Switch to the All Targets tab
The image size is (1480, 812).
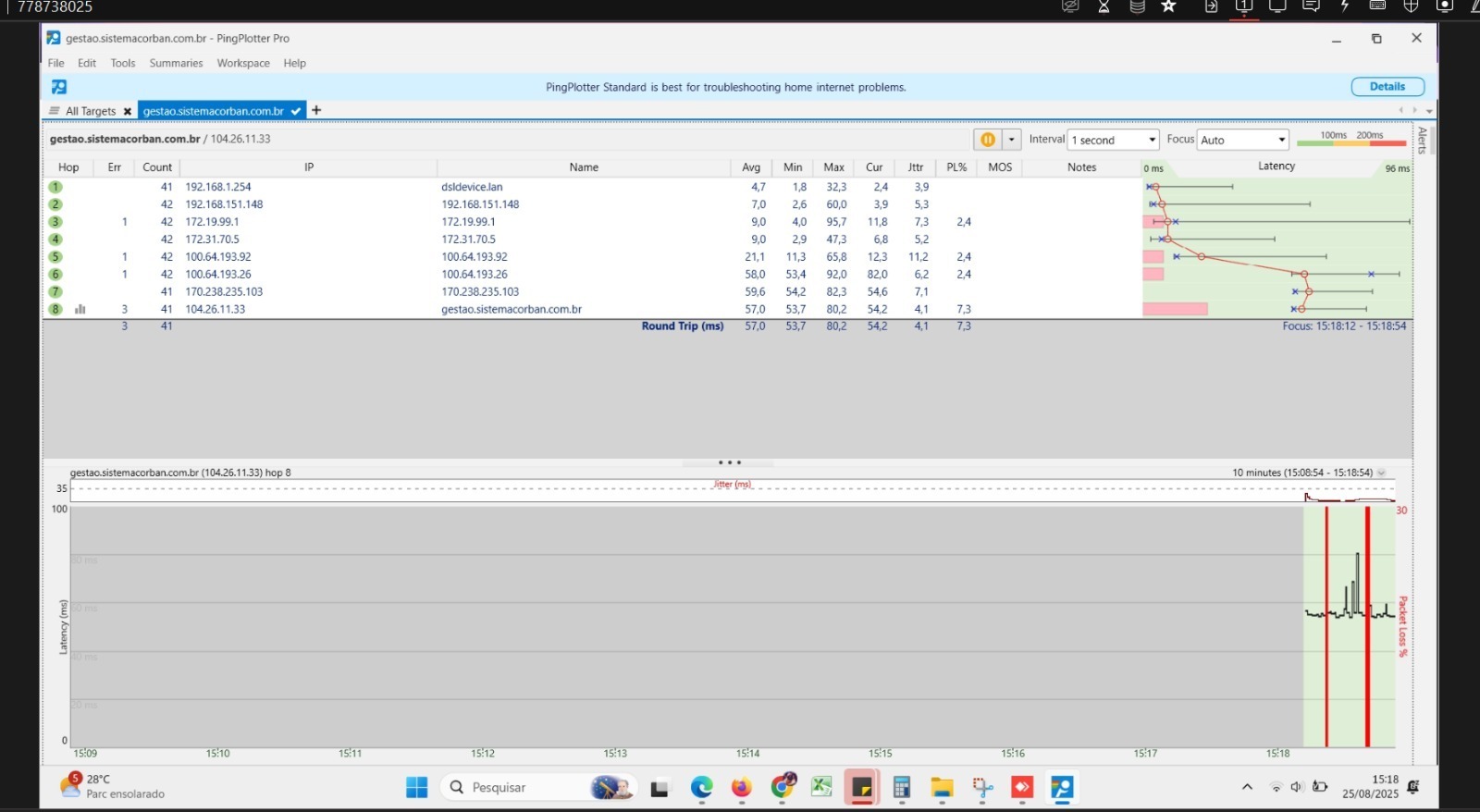(91, 111)
